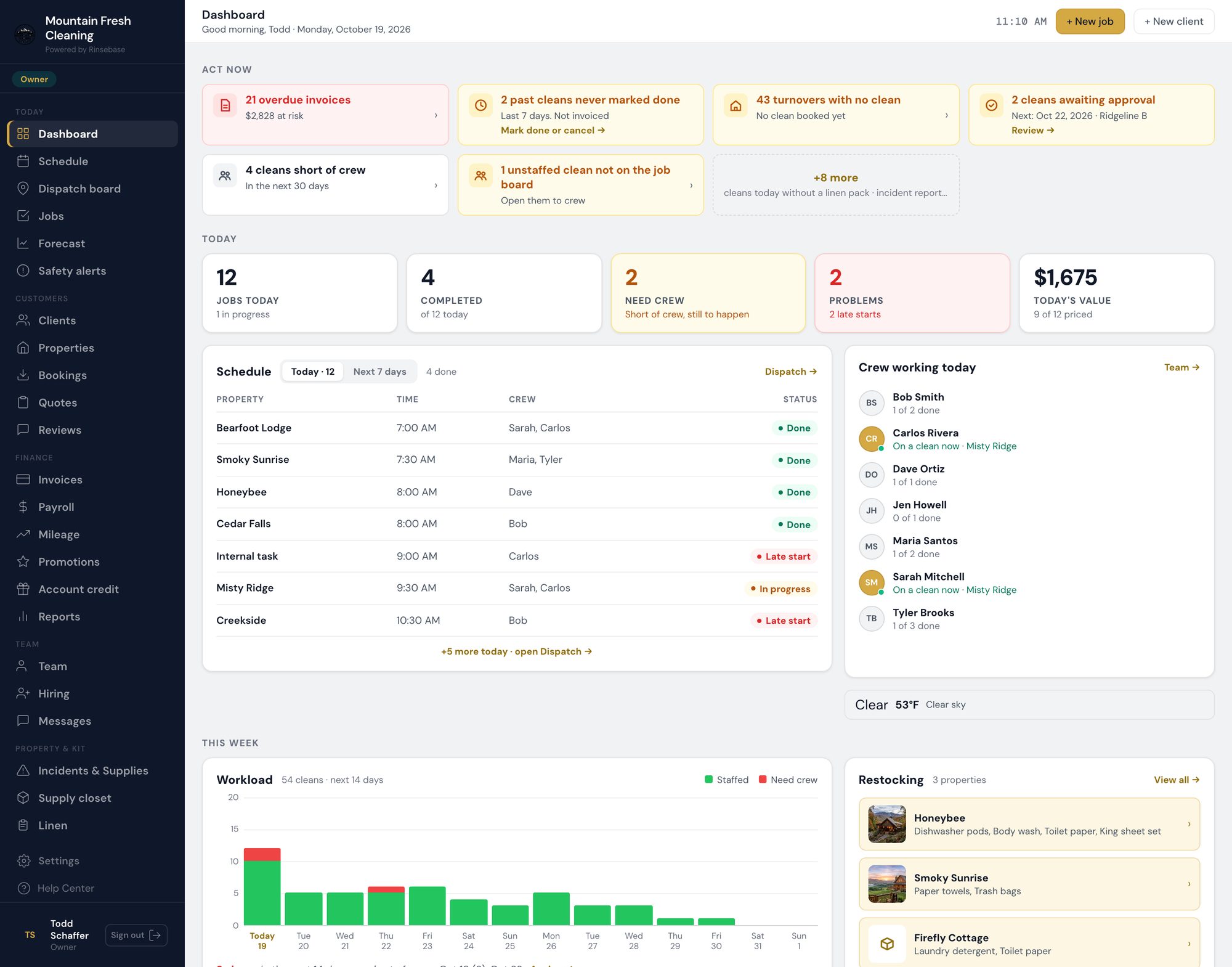Click the Jobs checkbox icon in sidebar
Image resolution: width=1232 pixels, height=967 pixels.
coord(23,216)
